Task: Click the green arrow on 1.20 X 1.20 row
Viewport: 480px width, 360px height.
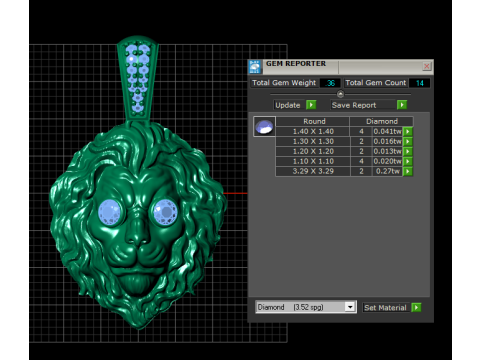Action: pyautogui.click(x=408, y=151)
